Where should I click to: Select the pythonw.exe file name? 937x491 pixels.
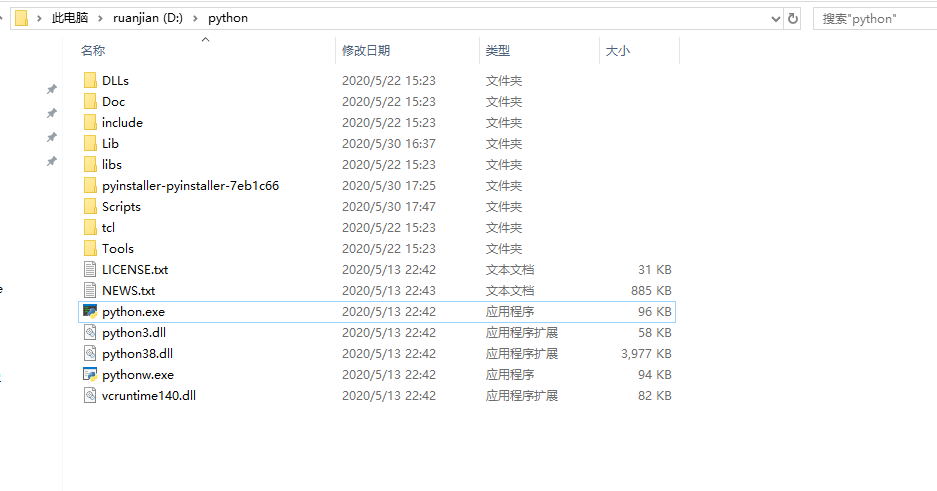click(138, 375)
